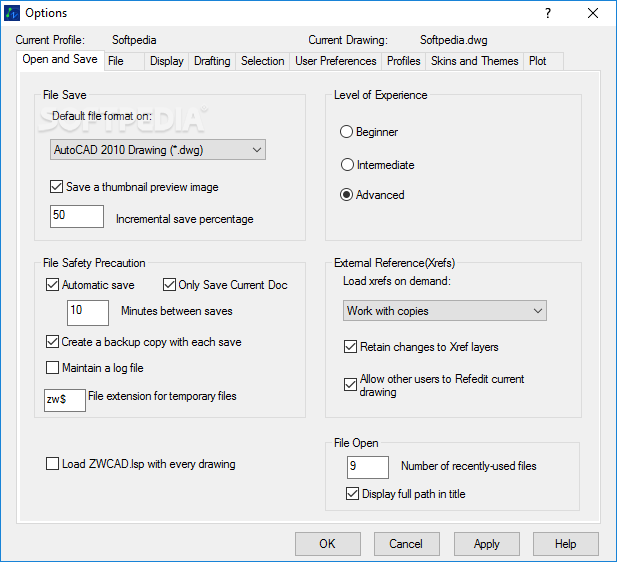Toggle Retain changes to Xref layers
The image size is (617, 562).
pos(350,347)
